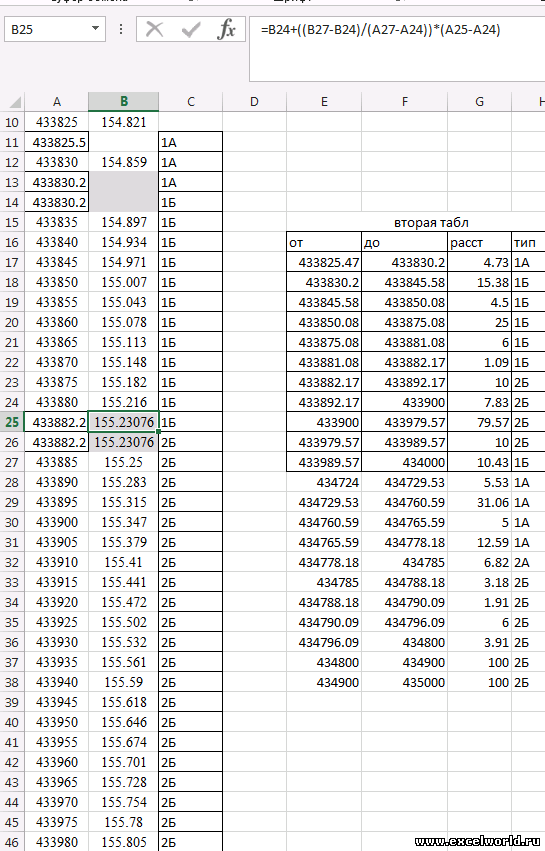Click the cell with value 79.57
Viewport: 545px width, 851px height.
(479, 422)
